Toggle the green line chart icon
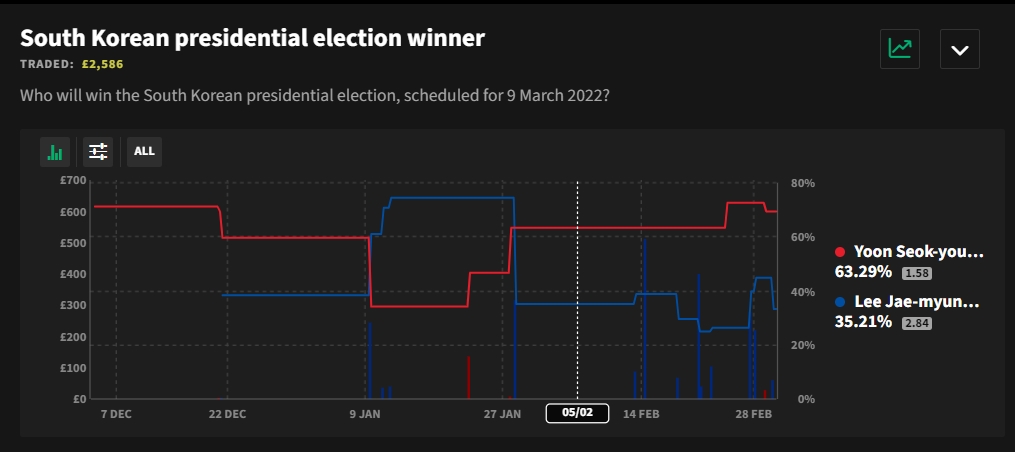Viewport: 1015px width, 452px height. point(899,49)
